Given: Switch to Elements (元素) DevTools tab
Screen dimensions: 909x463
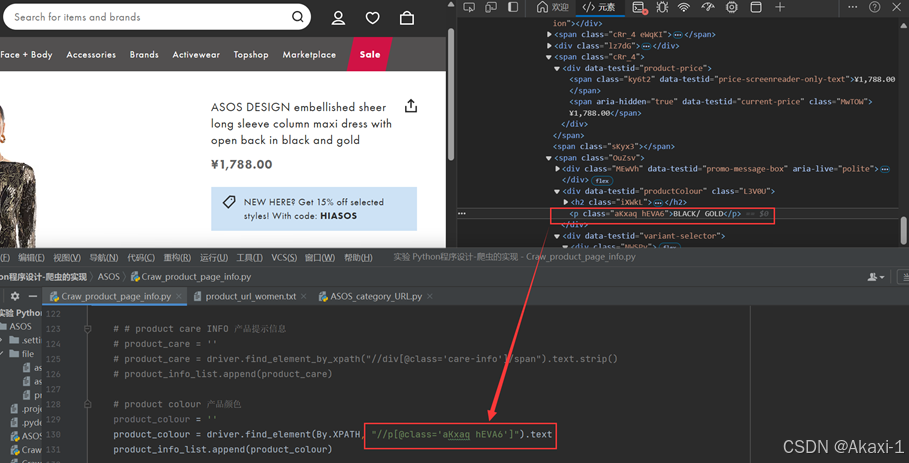Looking at the screenshot, I should (599, 7).
